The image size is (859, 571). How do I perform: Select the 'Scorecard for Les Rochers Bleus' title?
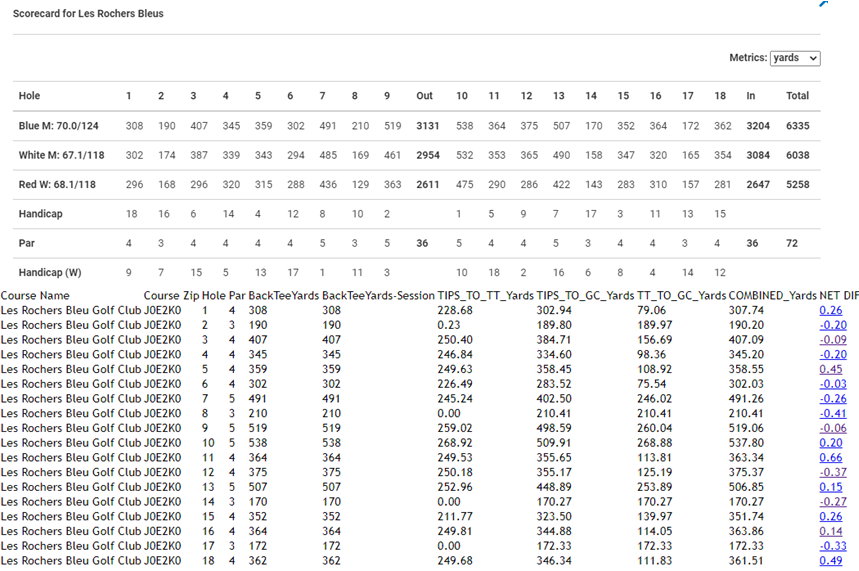click(x=88, y=14)
